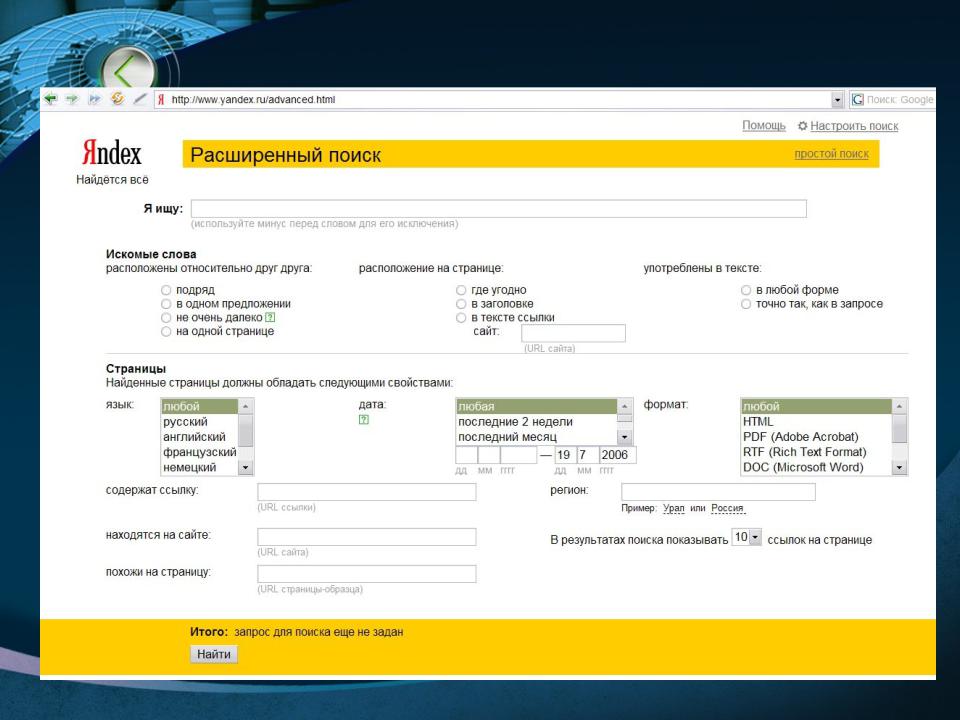Click the pencil edit icon in toolbar
This screenshot has height=720, width=960.
pos(140,98)
